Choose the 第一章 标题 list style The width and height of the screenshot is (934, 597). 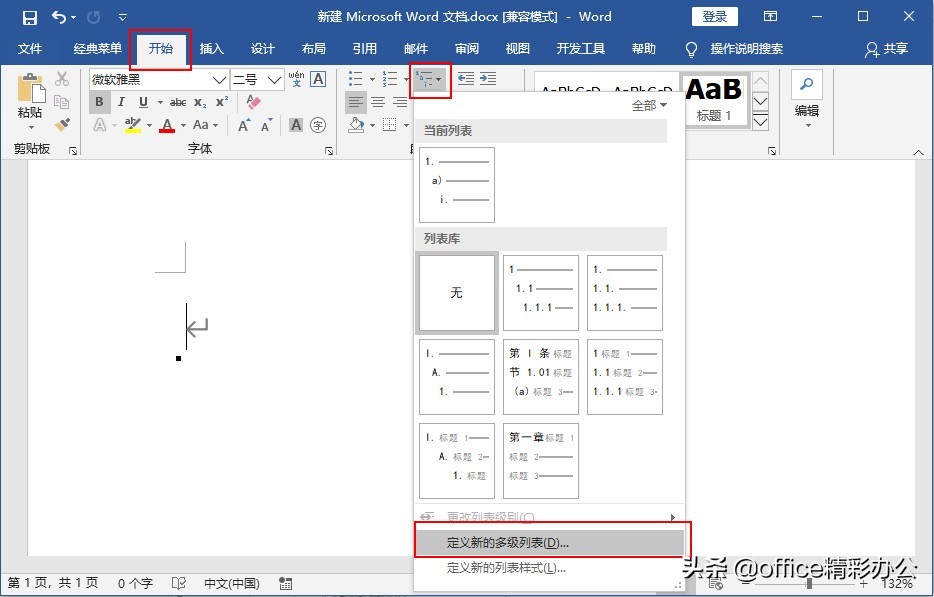click(x=541, y=461)
